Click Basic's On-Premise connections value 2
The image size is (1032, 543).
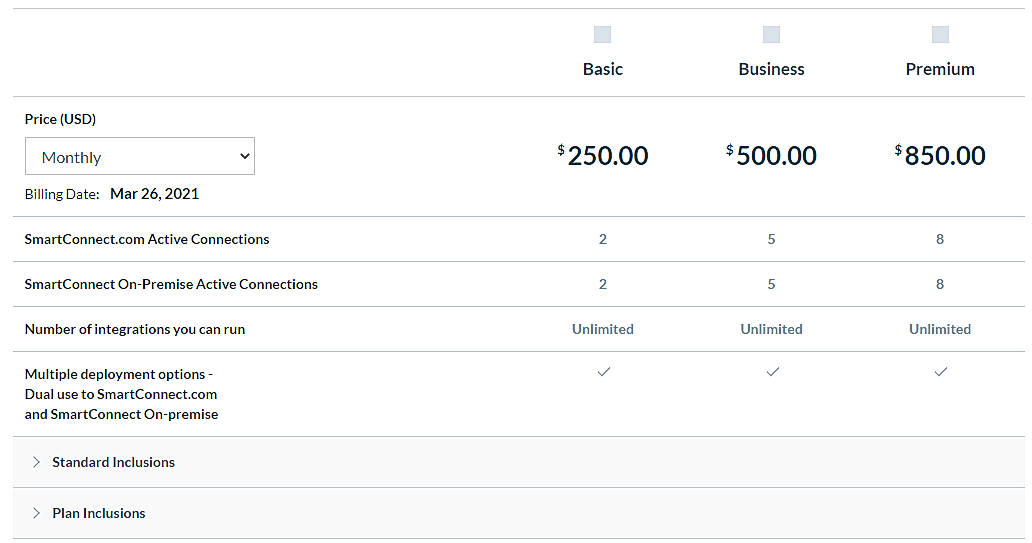[603, 284]
